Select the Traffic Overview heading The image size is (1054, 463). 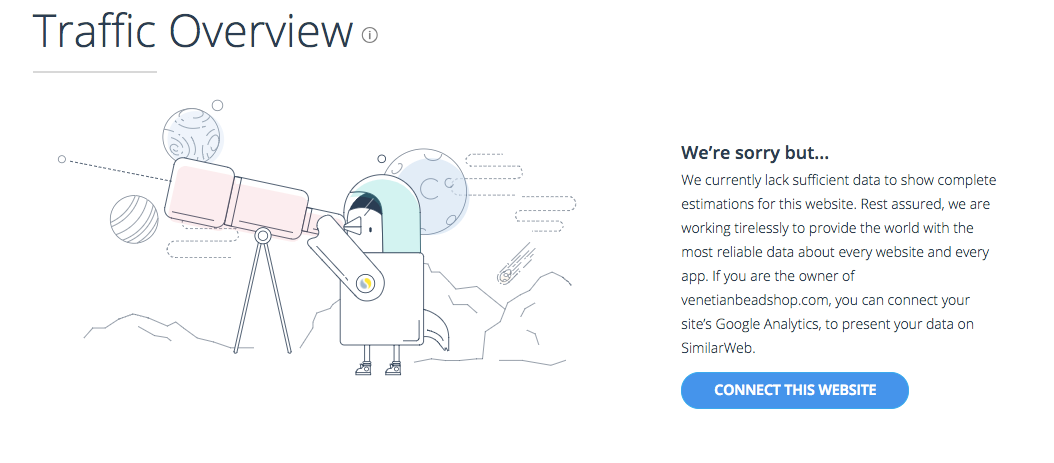192,31
